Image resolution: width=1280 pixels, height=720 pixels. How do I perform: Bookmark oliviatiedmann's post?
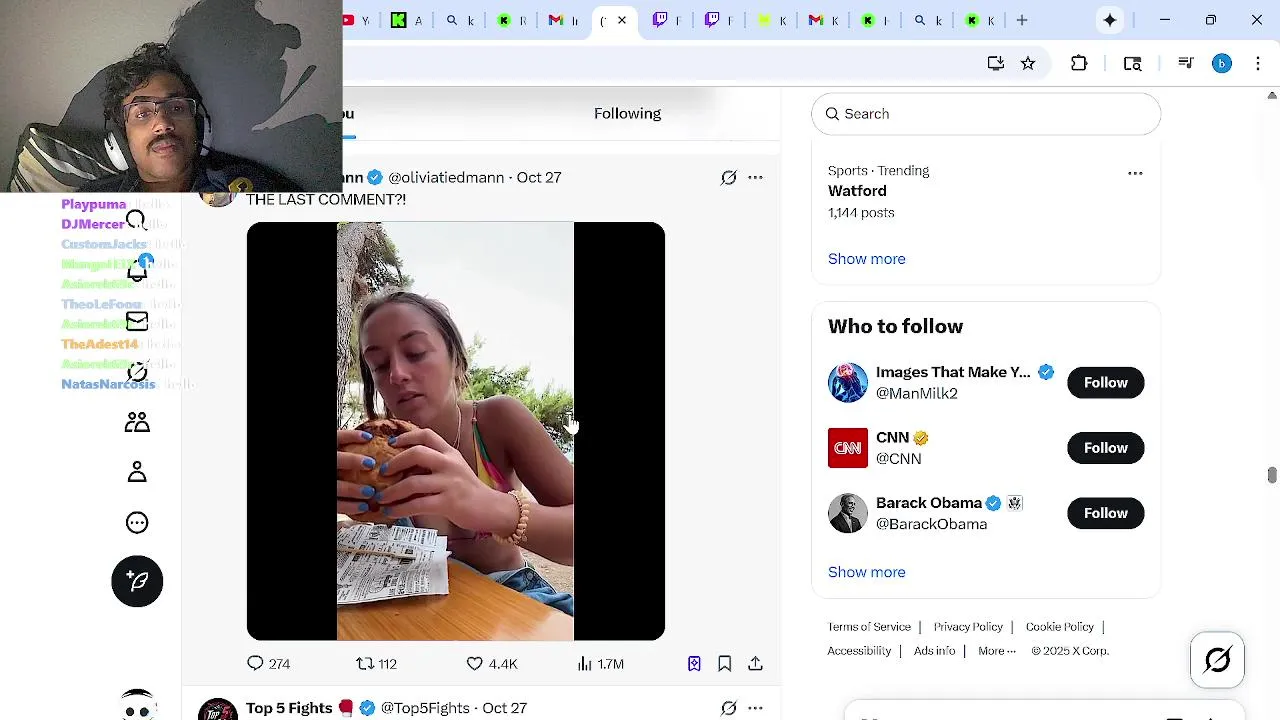(x=725, y=664)
